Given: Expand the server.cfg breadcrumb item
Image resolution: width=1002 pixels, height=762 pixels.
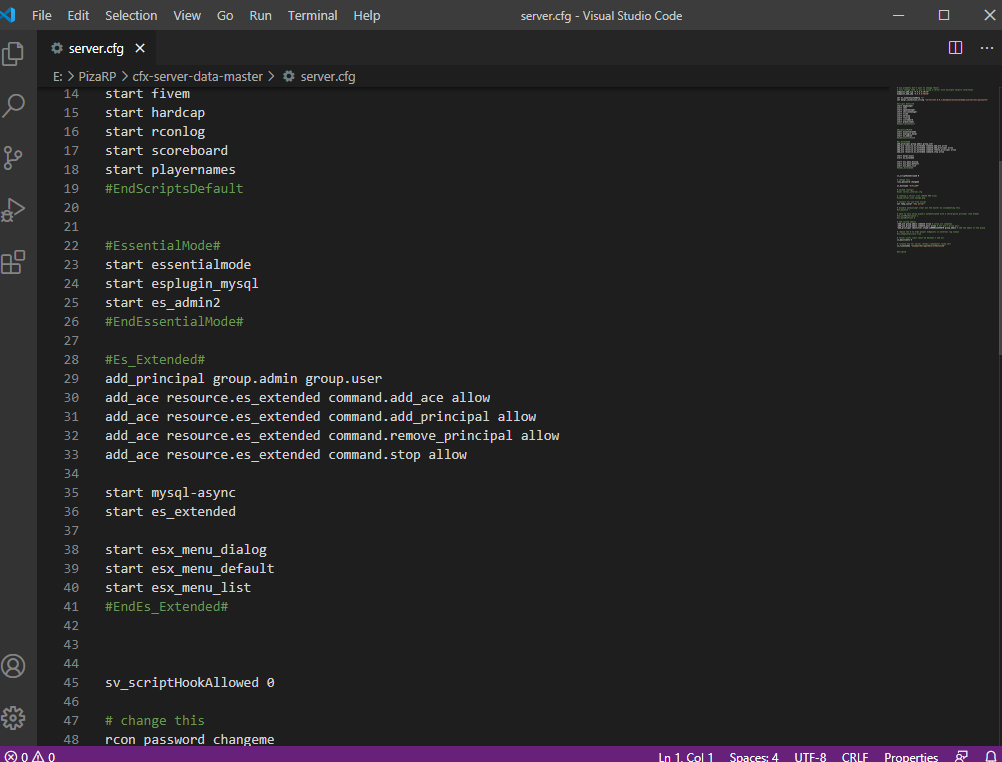Looking at the screenshot, I should click(x=328, y=76).
